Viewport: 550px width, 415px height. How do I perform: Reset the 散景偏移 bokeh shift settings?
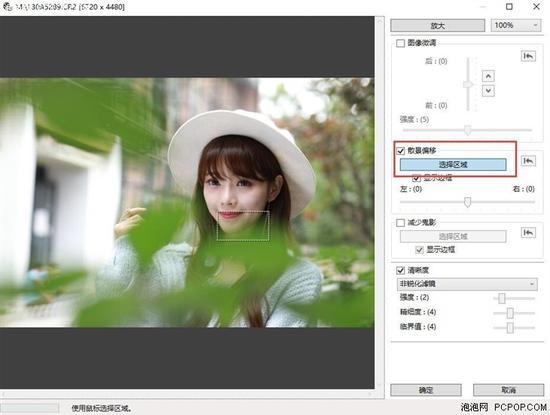pyautogui.click(x=528, y=161)
